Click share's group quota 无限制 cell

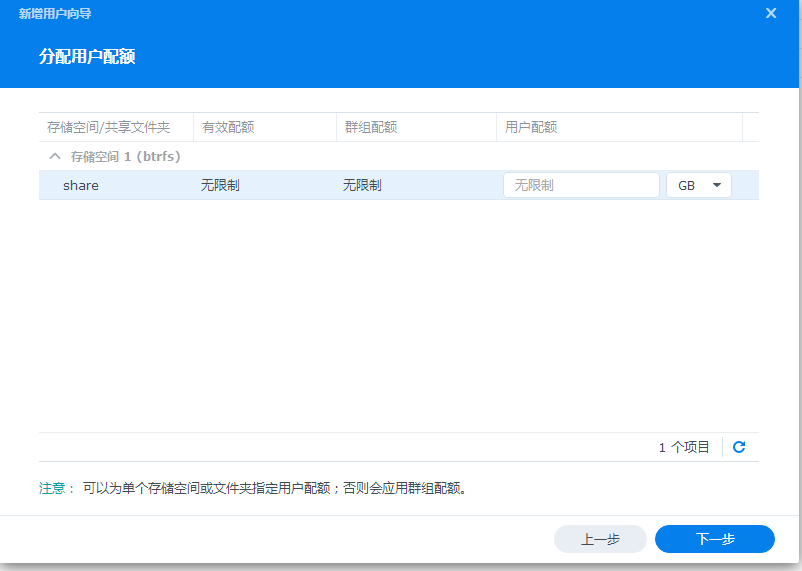[362, 185]
